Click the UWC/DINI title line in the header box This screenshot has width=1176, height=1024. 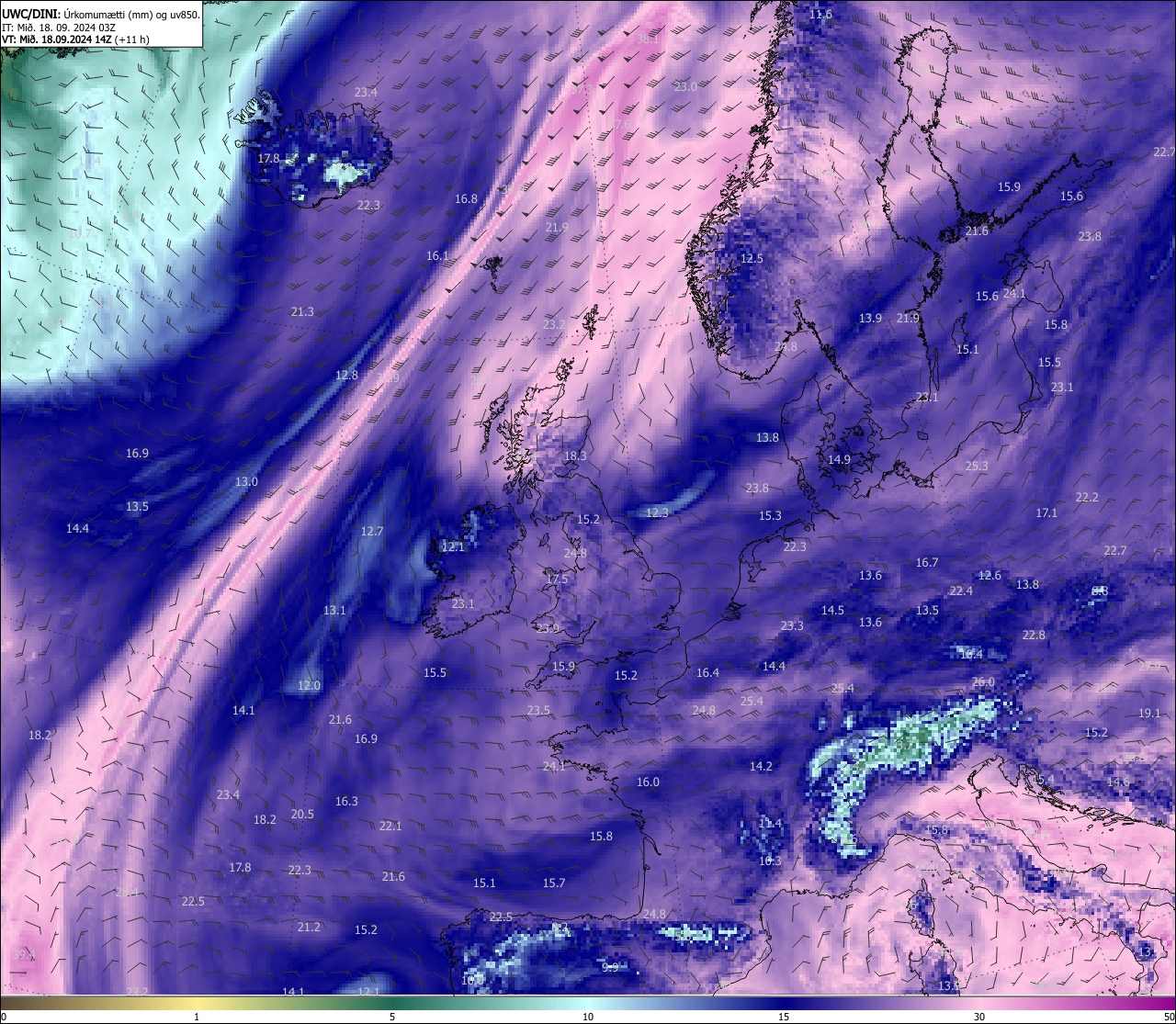(100, 14)
